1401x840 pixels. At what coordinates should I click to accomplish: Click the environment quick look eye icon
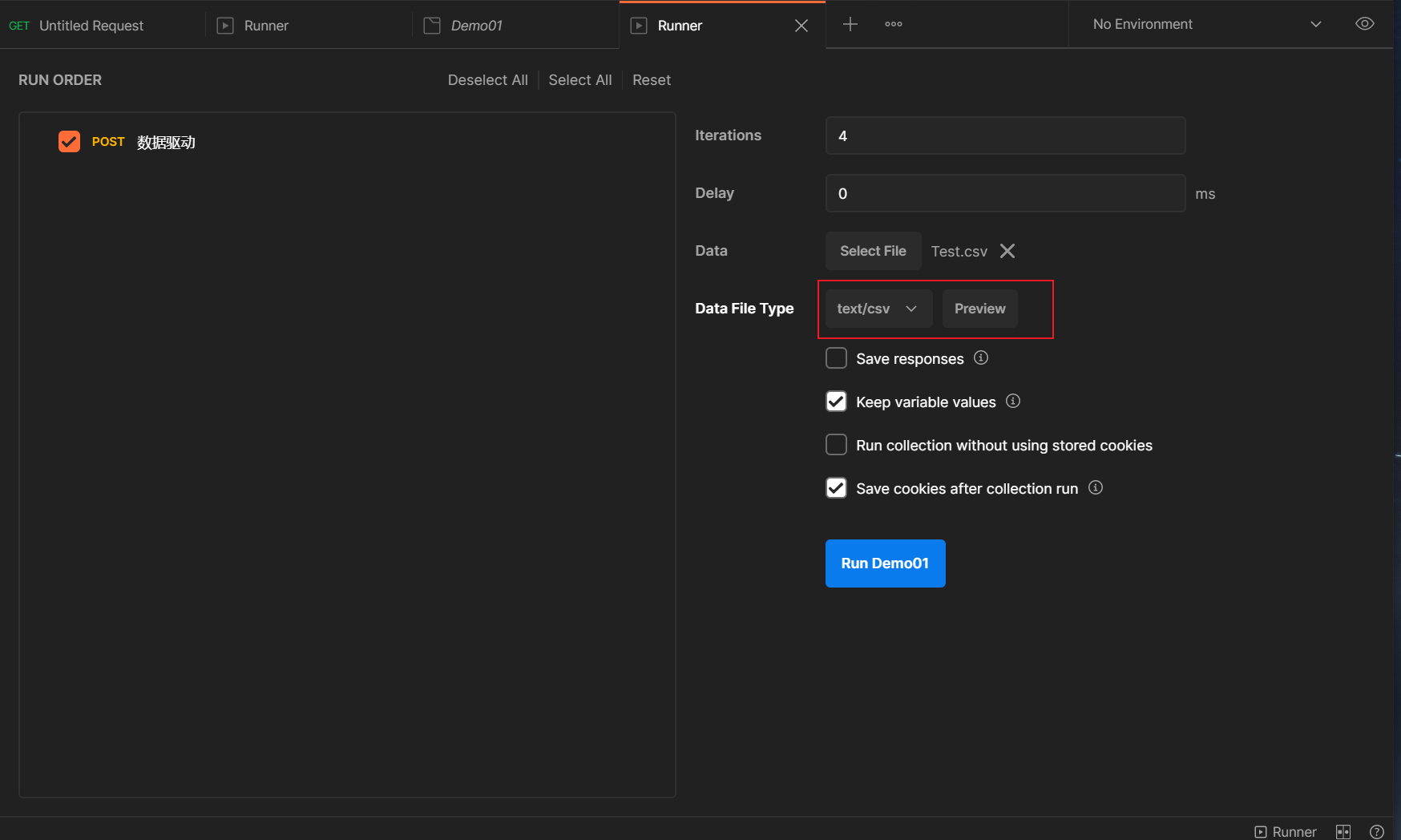pos(1365,24)
